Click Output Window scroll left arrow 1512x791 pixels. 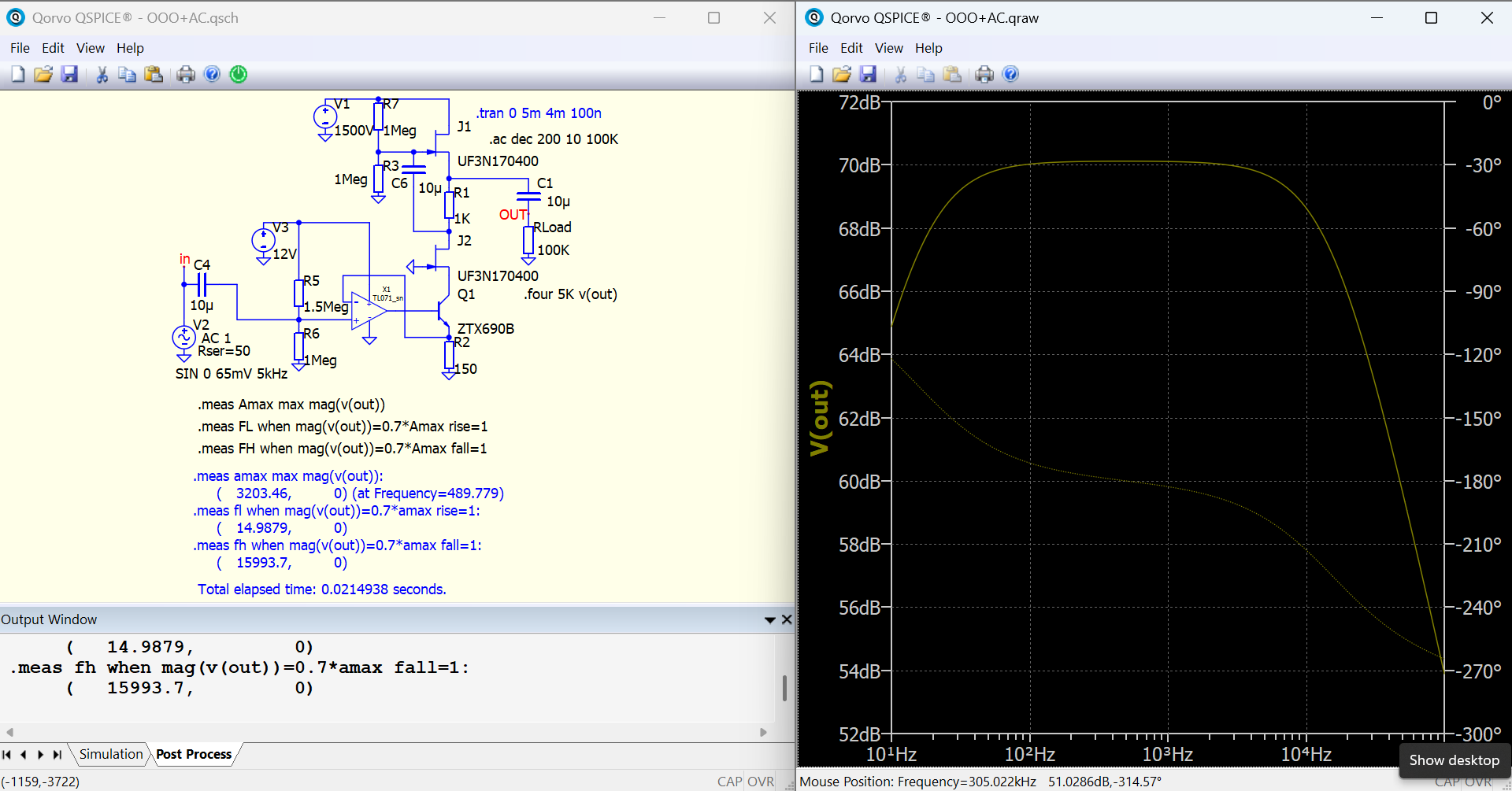tap(9, 732)
